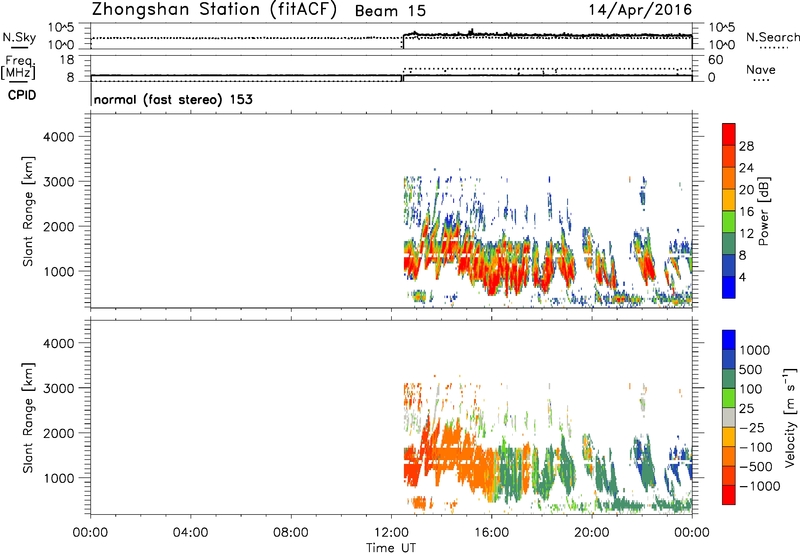Click the 'Power [dB]' colorbar label
This screenshot has height=554, width=800.
pyautogui.click(x=764, y=211)
